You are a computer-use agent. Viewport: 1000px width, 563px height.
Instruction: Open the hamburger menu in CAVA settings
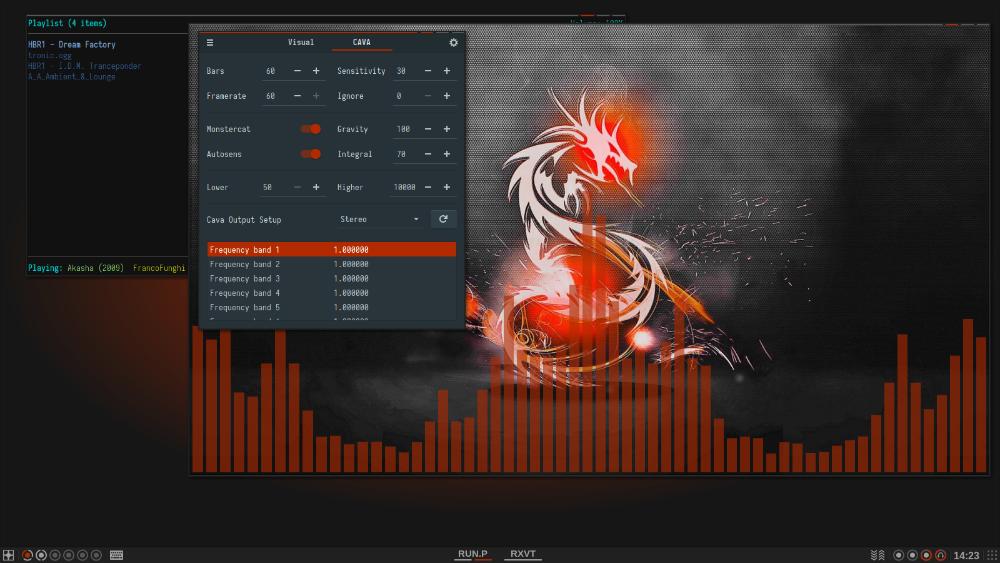pyautogui.click(x=210, y=43)
